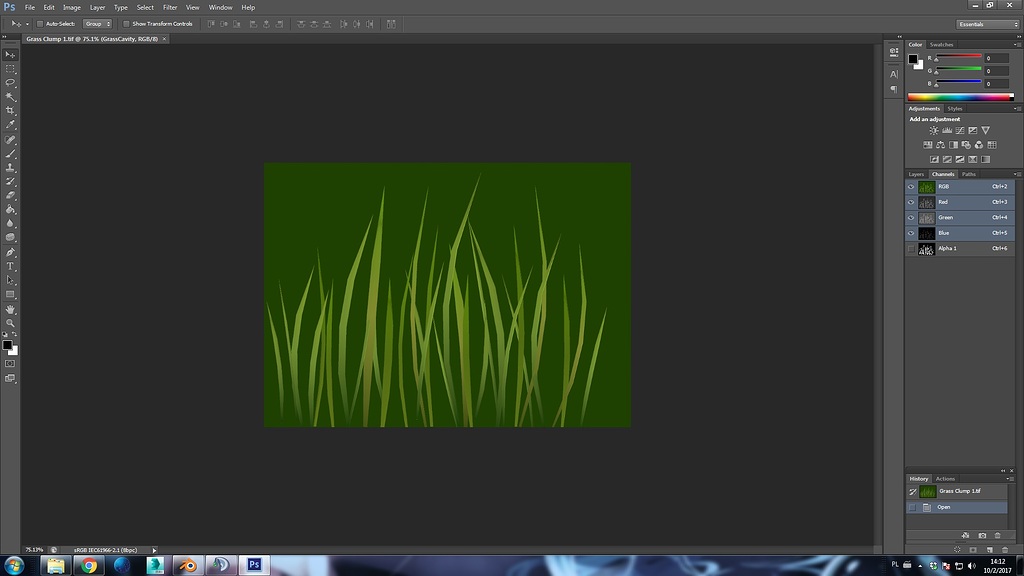Switch to the Swatches tab

941,44
